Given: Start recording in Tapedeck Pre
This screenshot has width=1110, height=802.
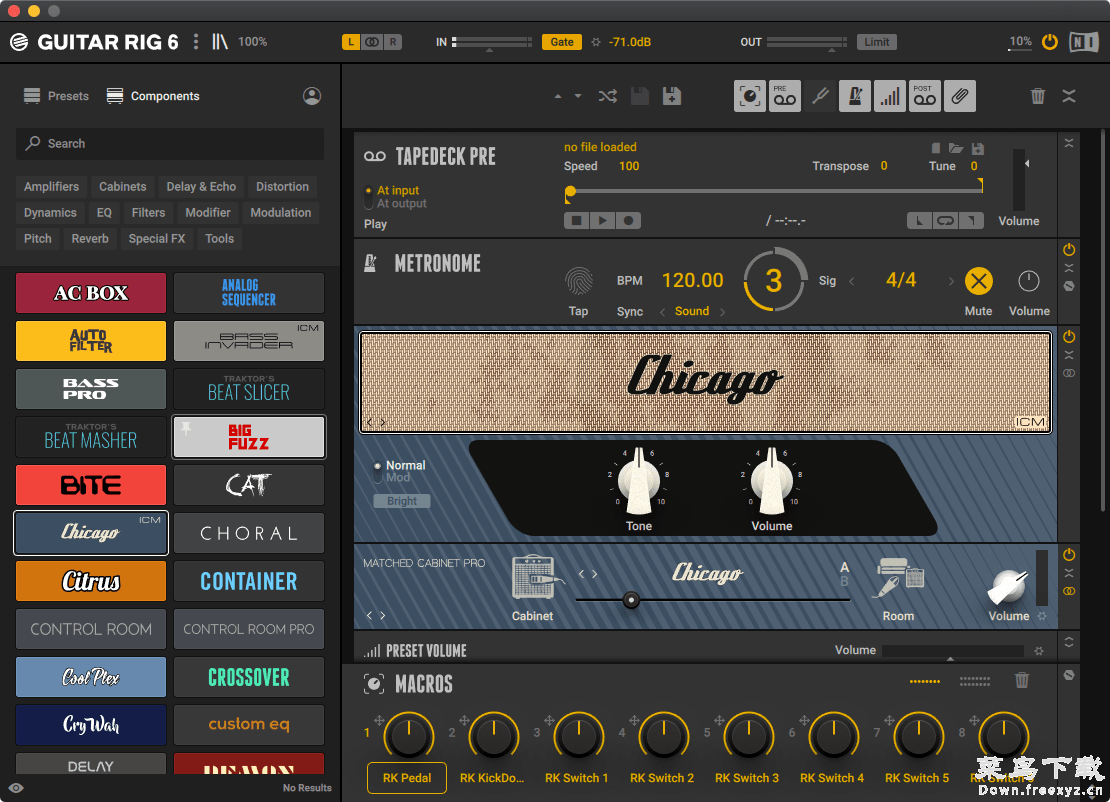Looking at the screenshot, I should (x=629, y=221).
